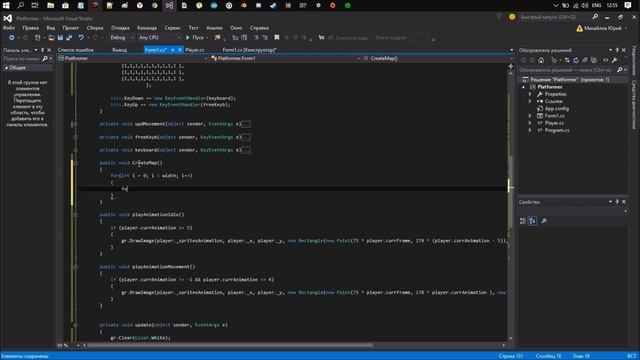The height and width of the screenshot is (360, 640).
Task: Open the Вид menu
Action: (x=51, y=28)
